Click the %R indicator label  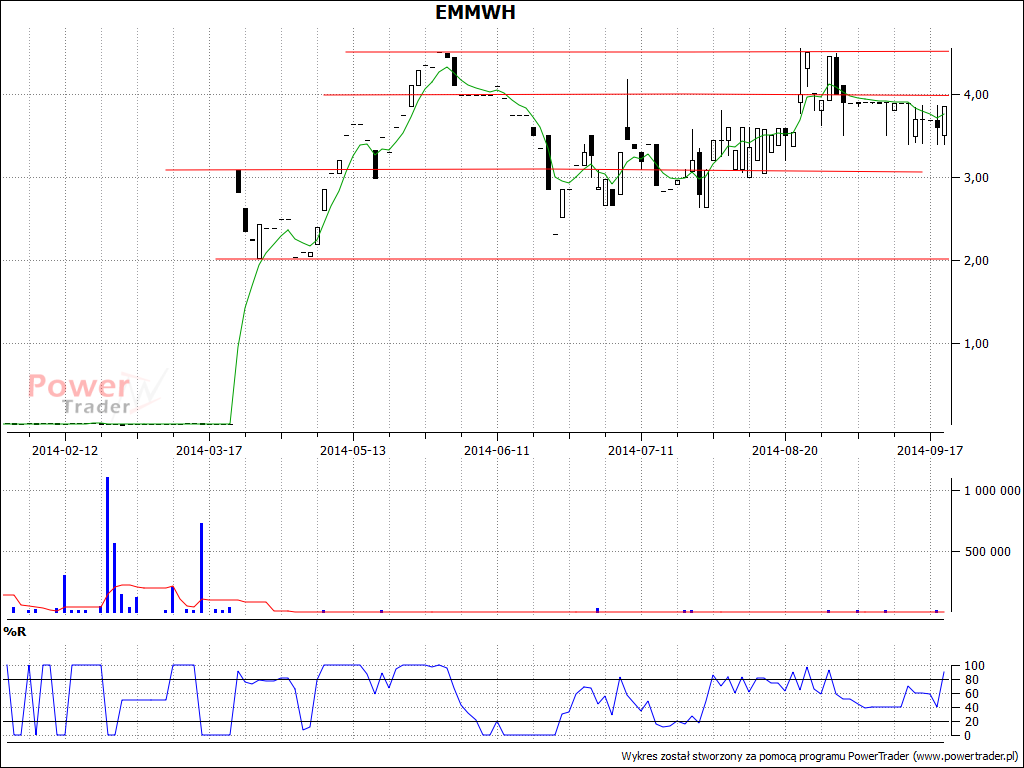(x=14, y=632)
